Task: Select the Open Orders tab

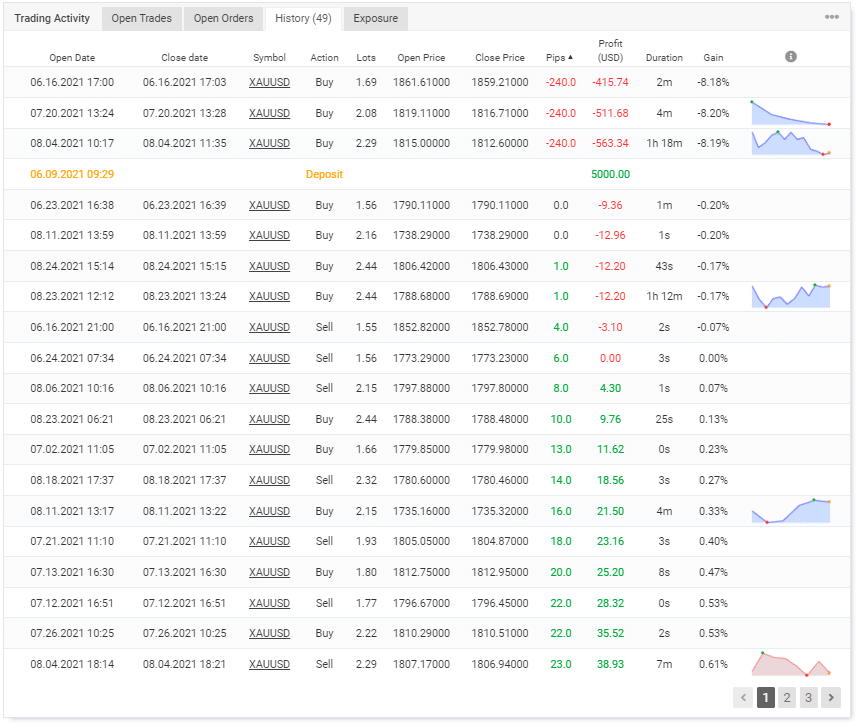Action: 223,18
